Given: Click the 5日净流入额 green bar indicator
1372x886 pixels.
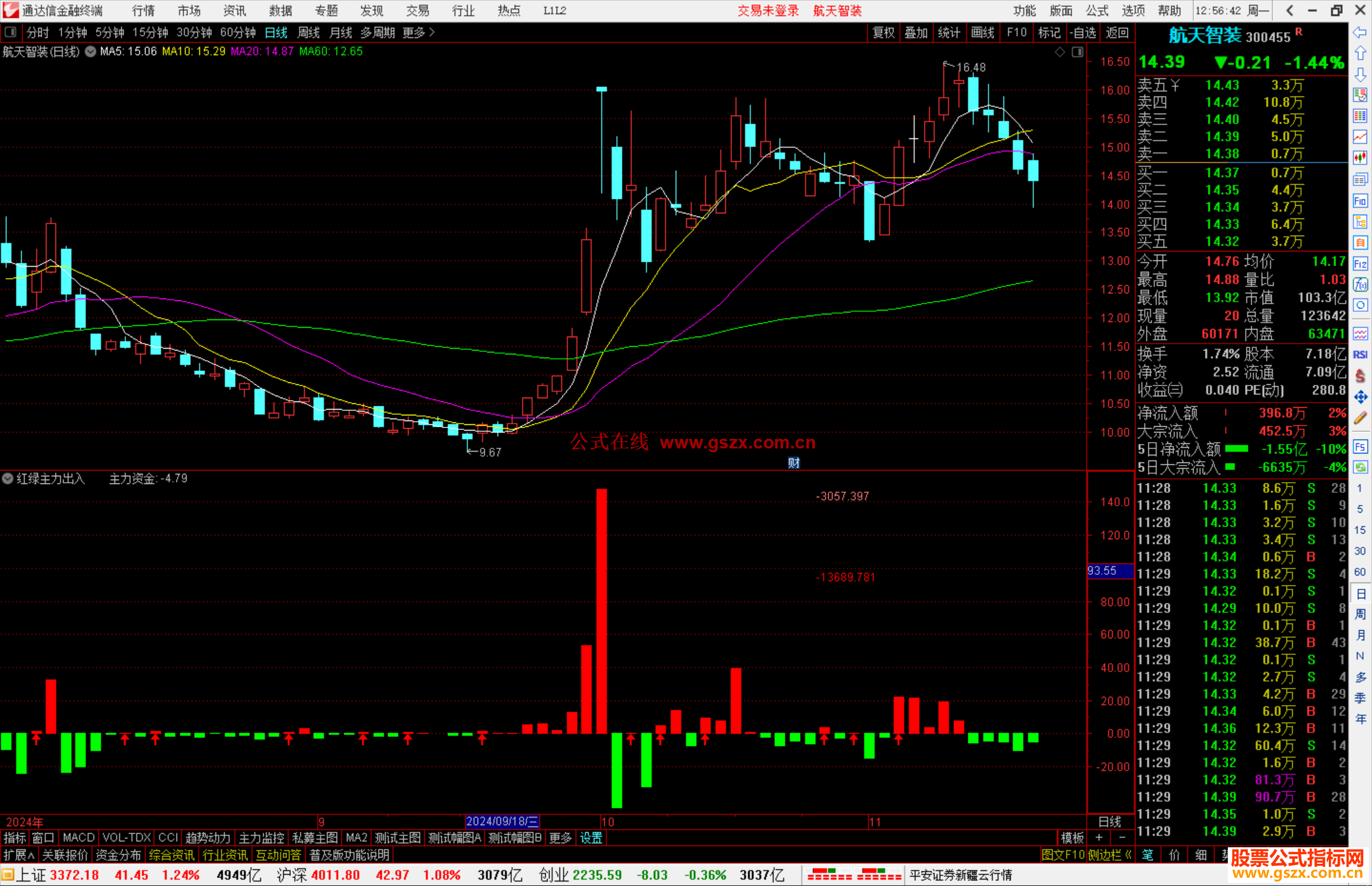Looking at the screenshot, I should pyautogui.click(x=1236, y=448).
